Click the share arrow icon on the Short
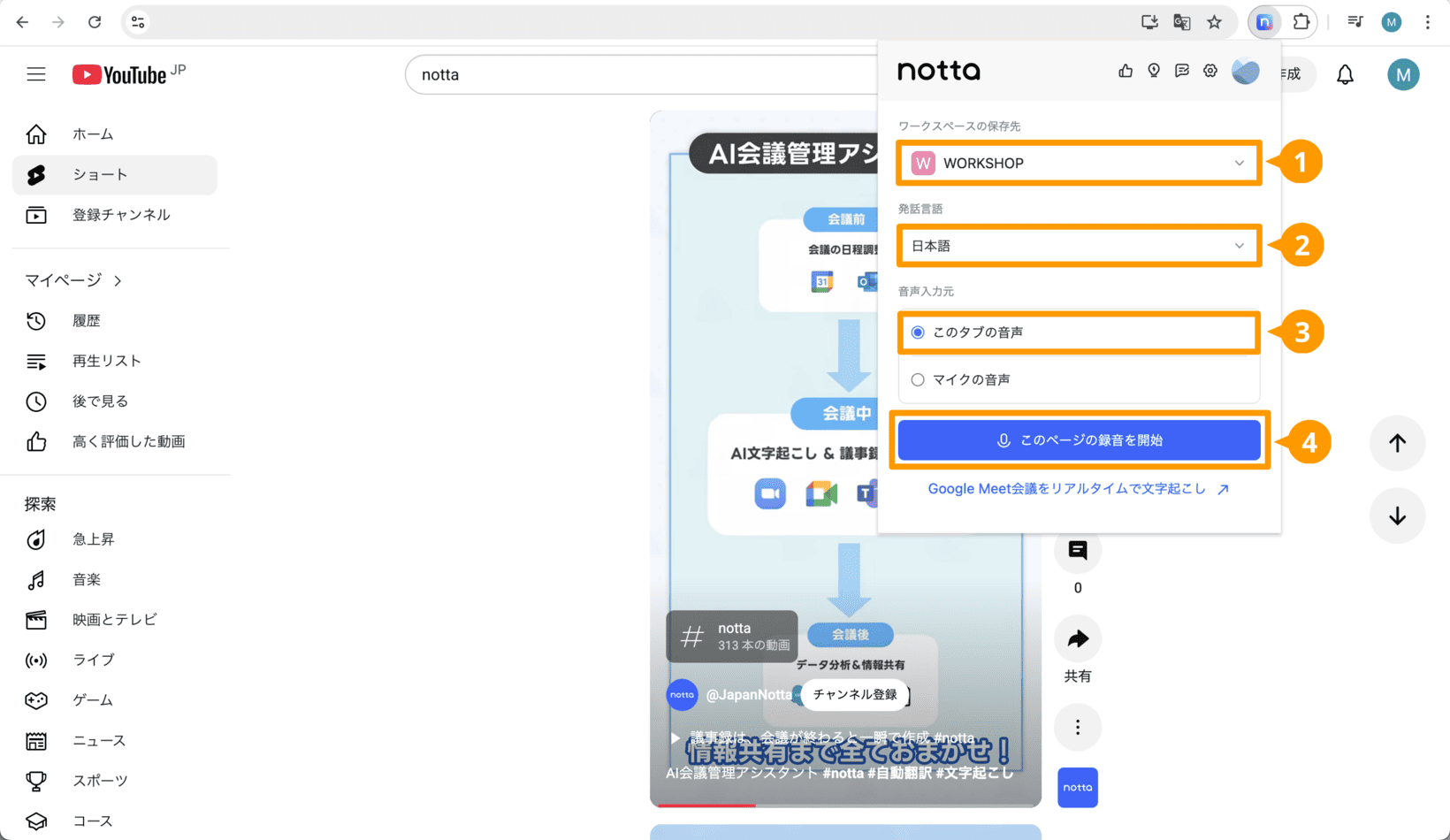 1078,638
